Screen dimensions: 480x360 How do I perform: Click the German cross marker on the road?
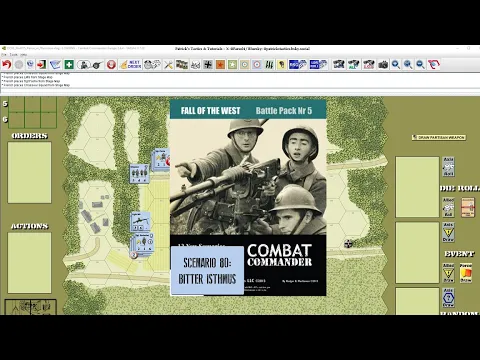[348, 244]
